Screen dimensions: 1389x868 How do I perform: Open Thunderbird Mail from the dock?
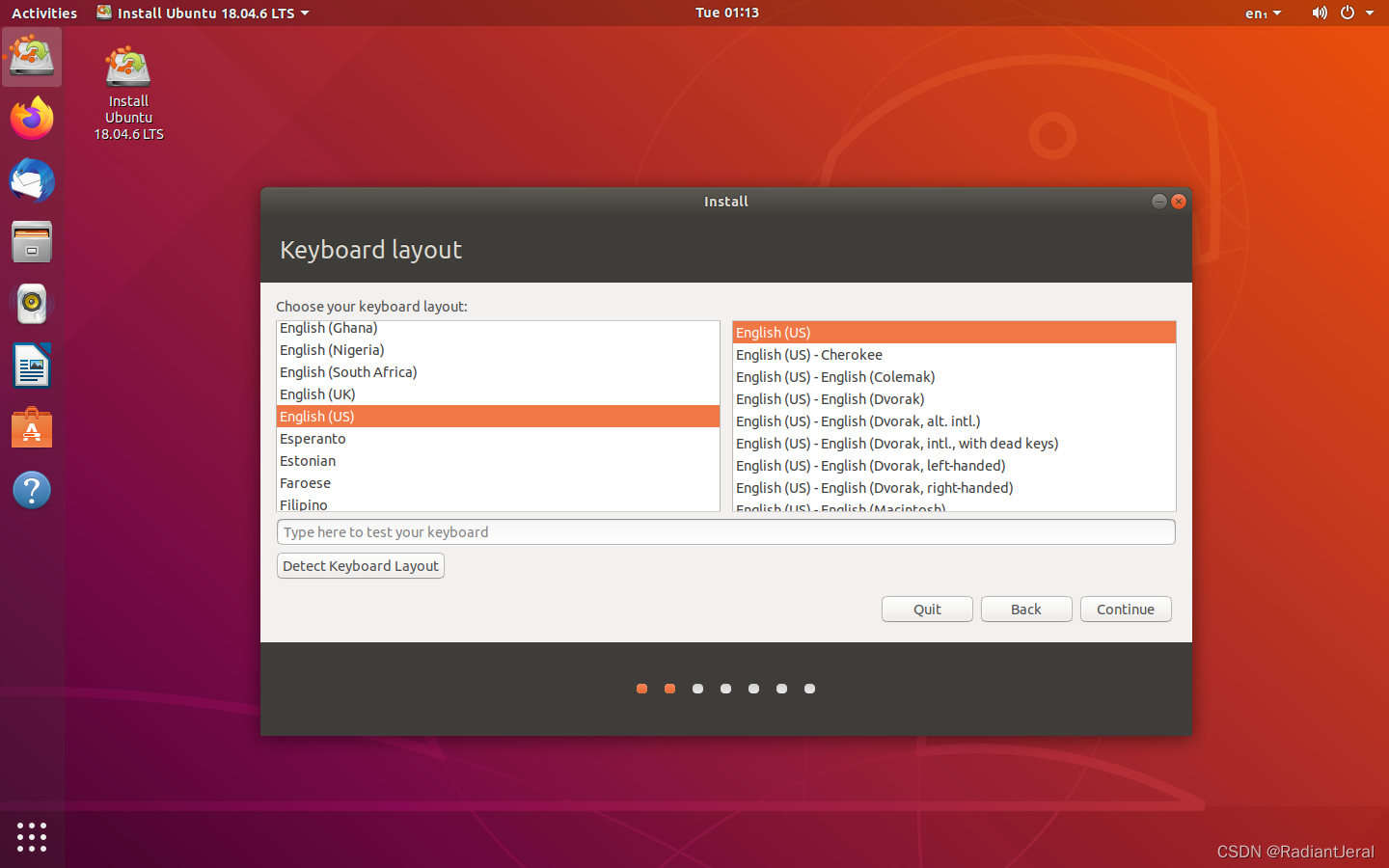tap(32, 180)
